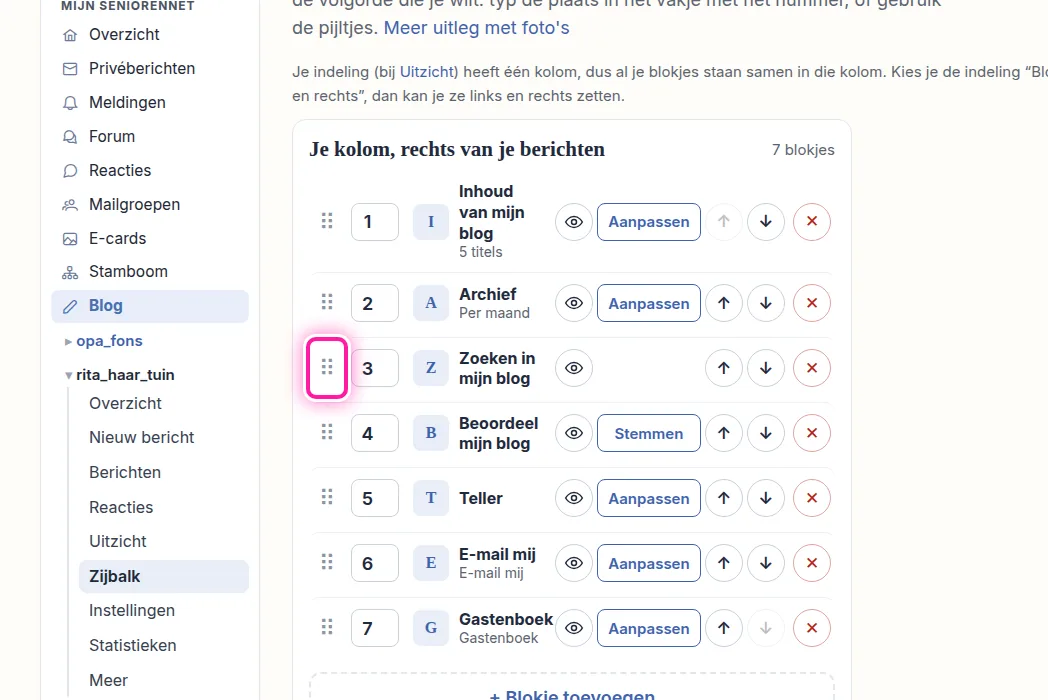1048x700 pixels.
Task: Open E-cards in the sidebar
Action: pyautogui.click(x=150, y=238)
